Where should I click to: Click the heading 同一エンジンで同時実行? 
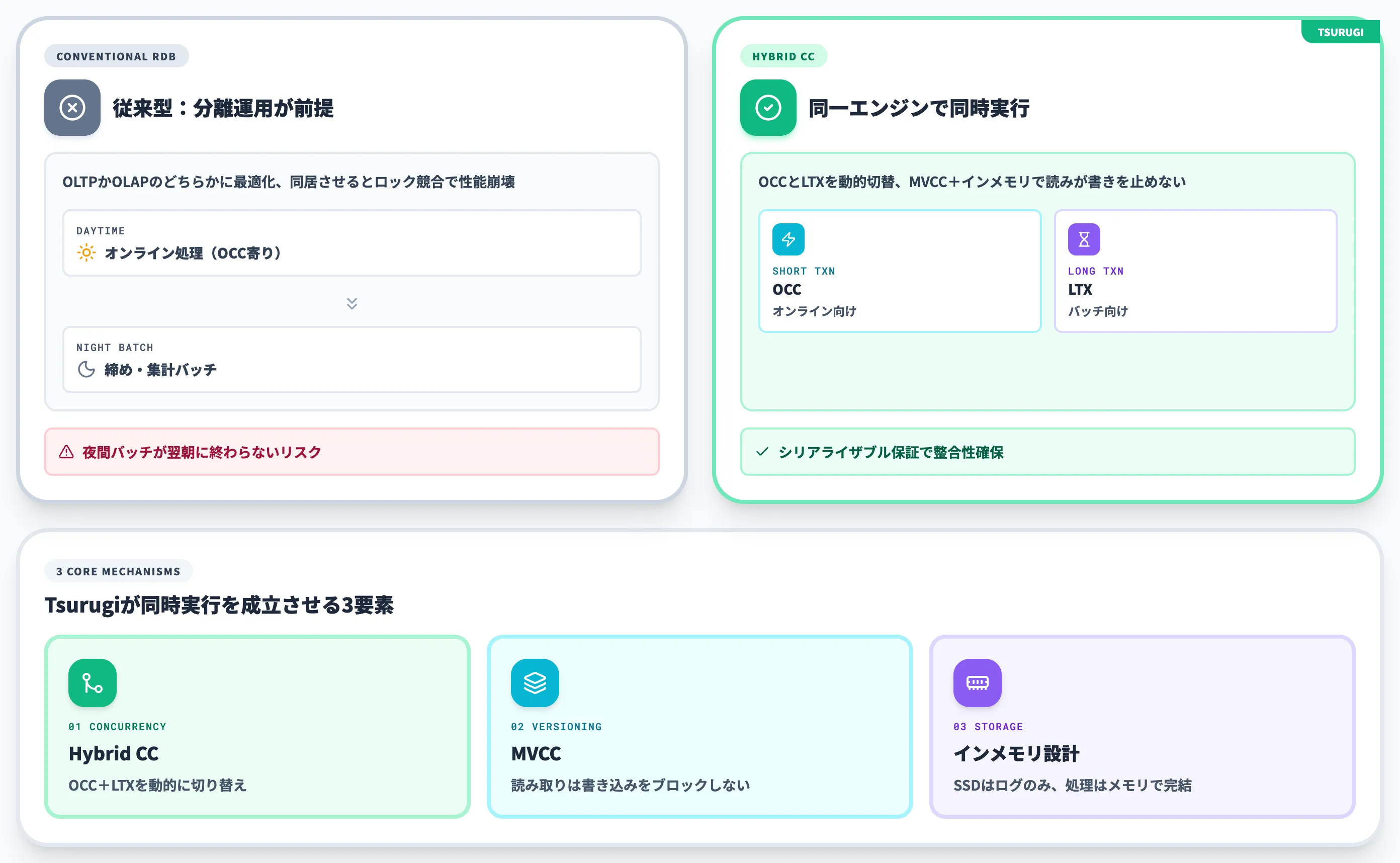coord(919,108)
